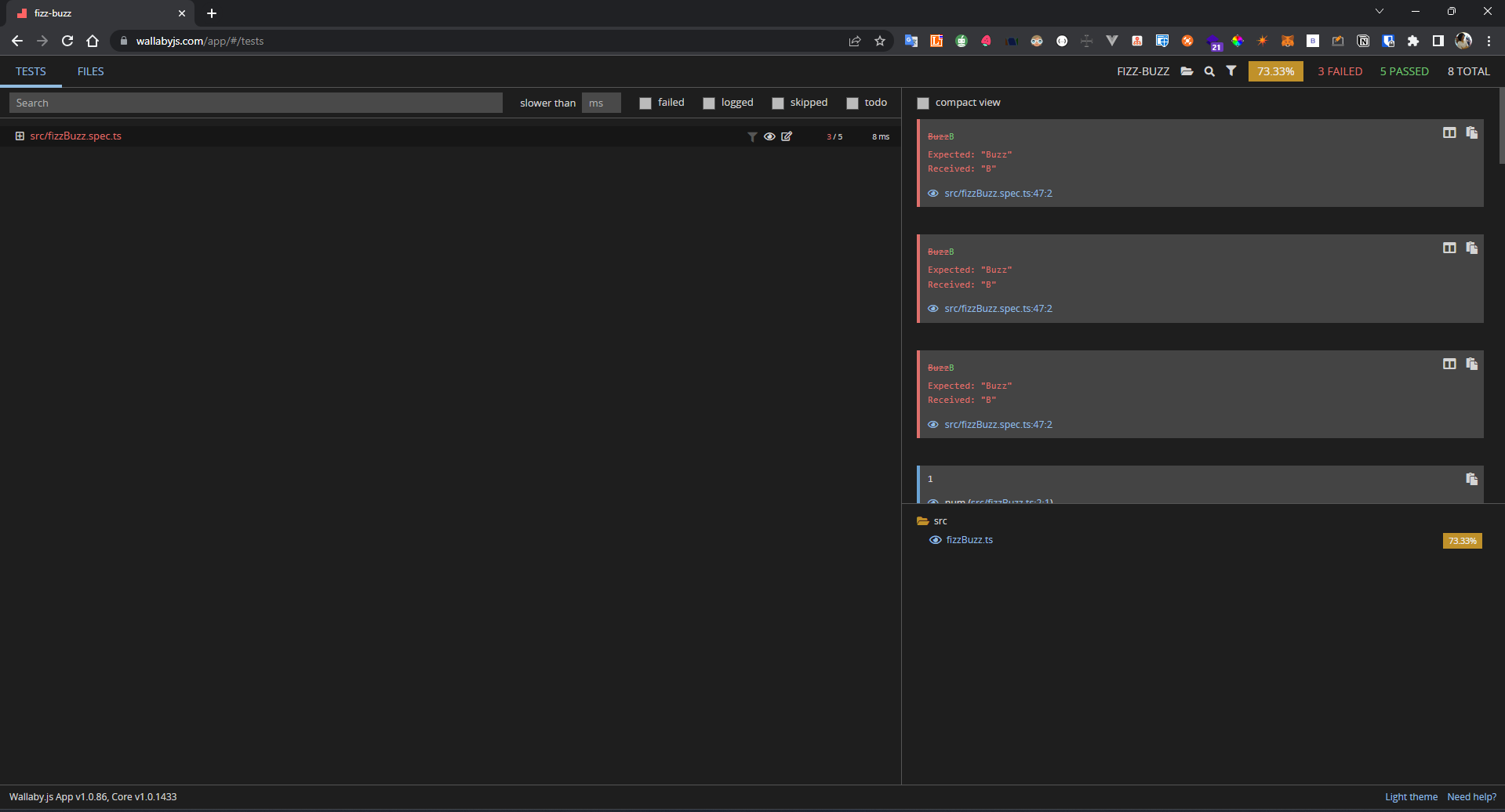Expand the src/fizzBuzz.spec.ts tree node
This screenshot has height=812, width=1505.
tap(20, 136)
